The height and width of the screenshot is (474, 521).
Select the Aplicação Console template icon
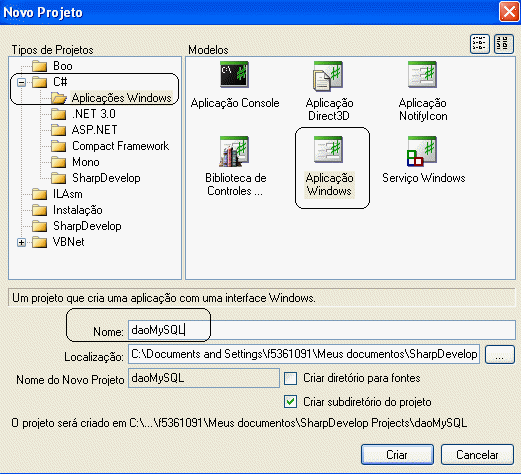(x=234, y=74)
